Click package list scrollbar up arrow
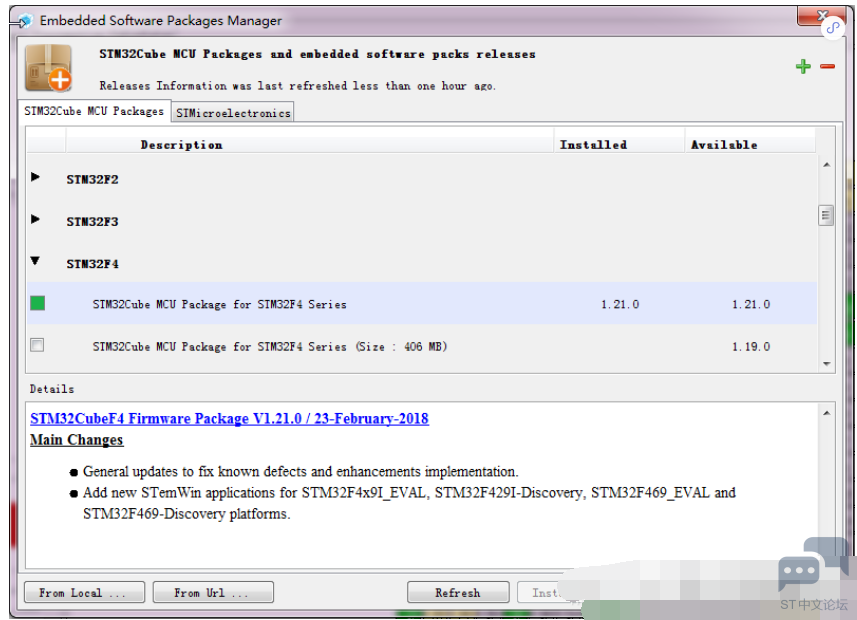The height and width of the screenshot is (620, 857). 826,165
